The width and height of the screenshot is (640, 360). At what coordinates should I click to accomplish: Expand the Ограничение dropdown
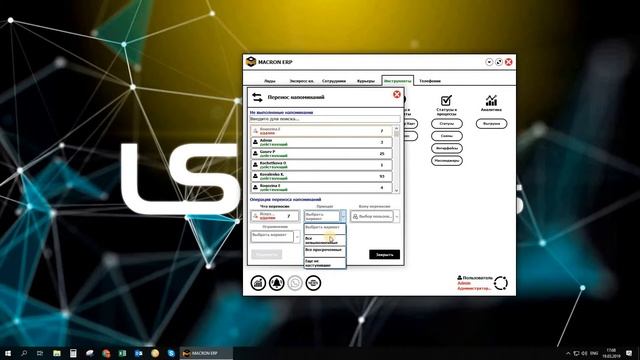pyautogui.click(x=297, y=237)
